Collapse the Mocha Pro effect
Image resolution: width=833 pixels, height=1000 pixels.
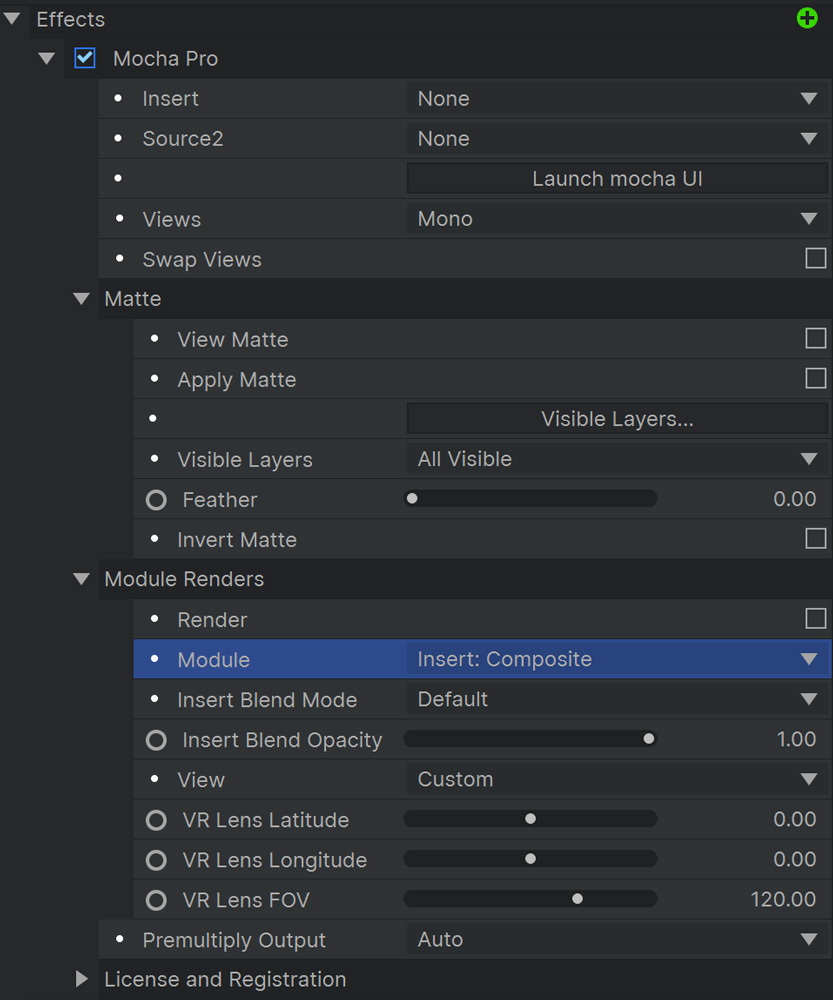coord(47,59)
